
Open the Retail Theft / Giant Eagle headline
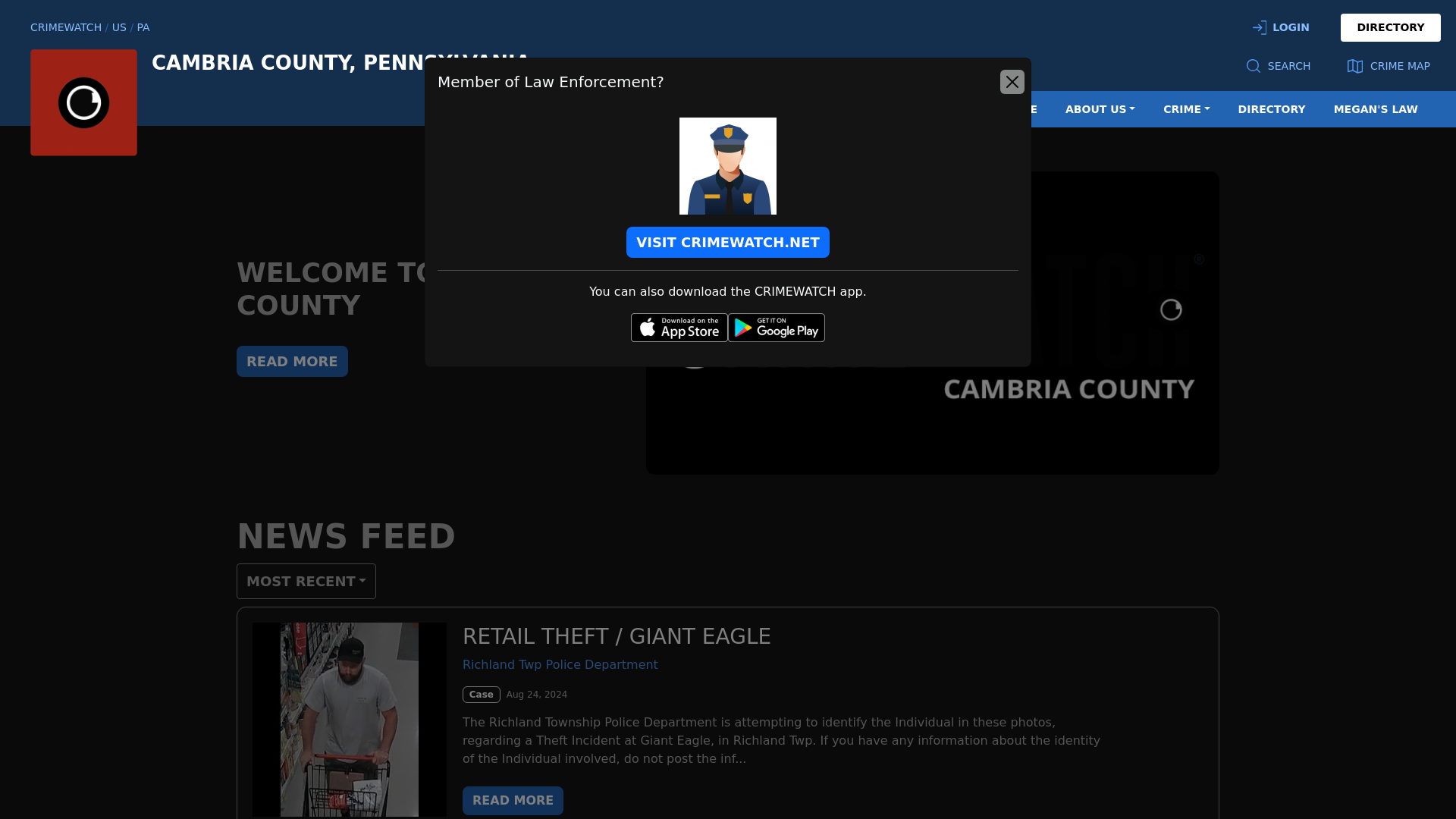617,636
